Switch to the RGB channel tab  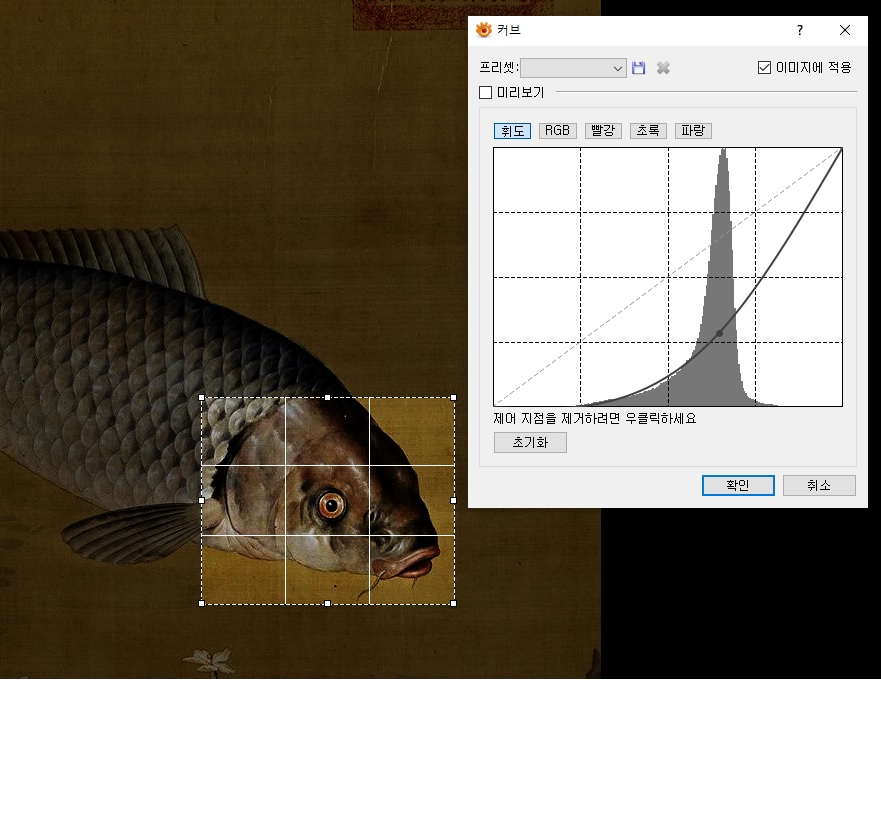pyautogui.click(x=557, y=131)
